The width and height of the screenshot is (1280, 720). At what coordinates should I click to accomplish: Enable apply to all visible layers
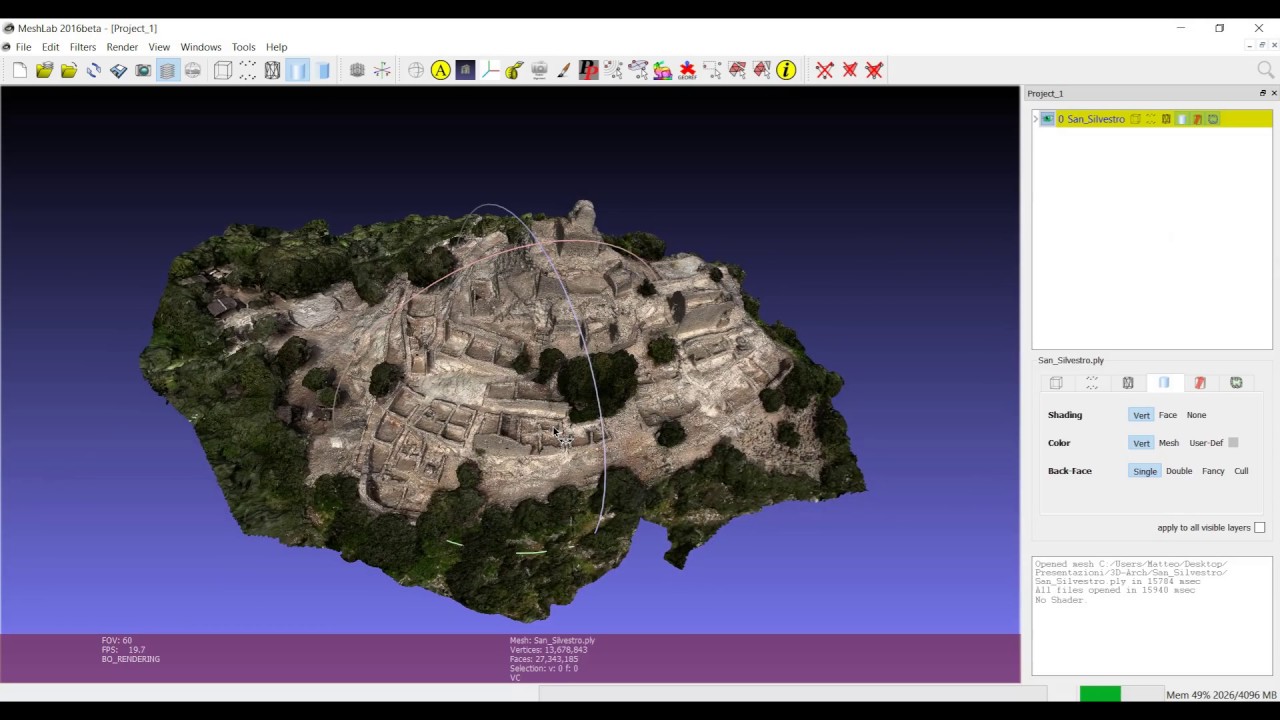(x=1259, y=527)
